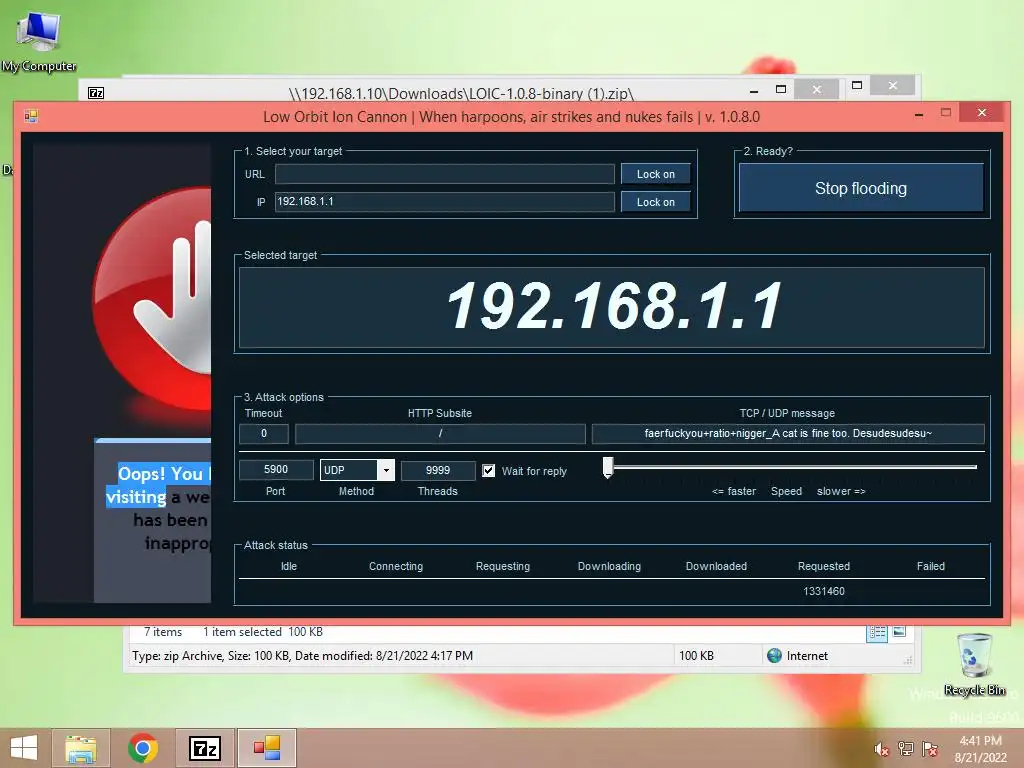
Task: Minimize the 7-Zip archive window
Action: click(x=754, y=91)
